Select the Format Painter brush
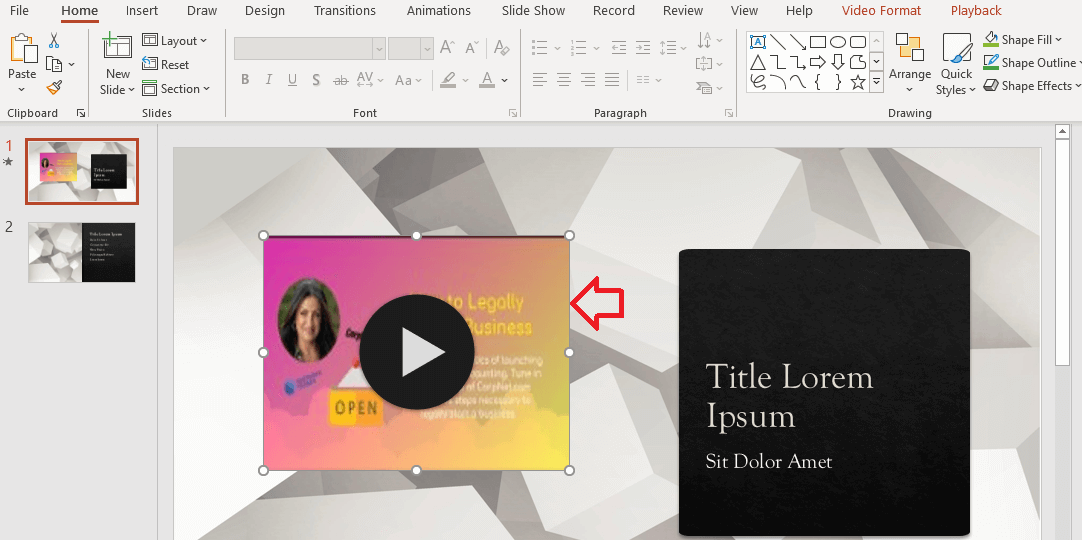This screenshot has height=540, width=1082. coord(54,88)
